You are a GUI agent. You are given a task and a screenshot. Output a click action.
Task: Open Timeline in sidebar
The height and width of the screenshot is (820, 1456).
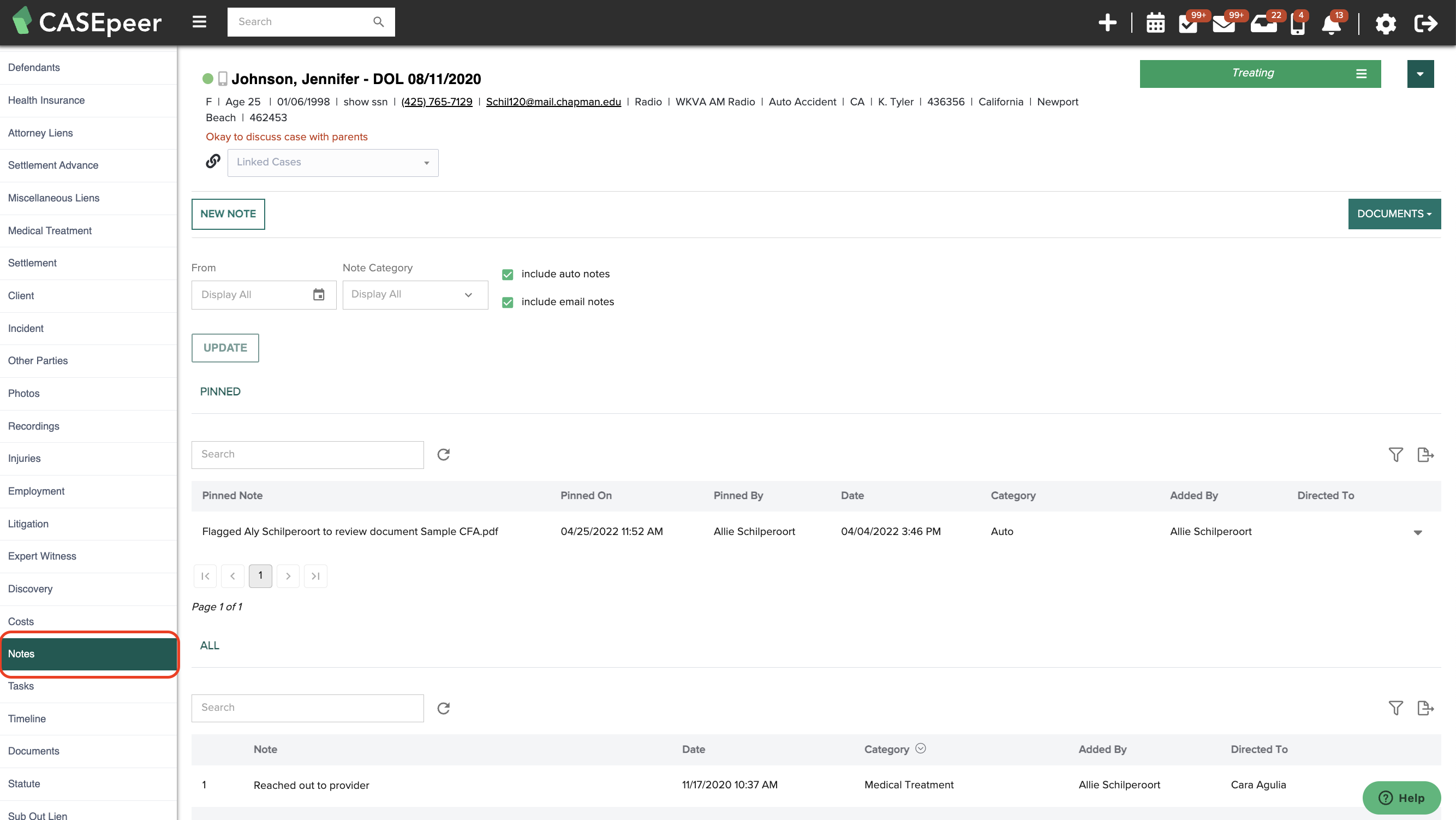click(x=89, y=719)
